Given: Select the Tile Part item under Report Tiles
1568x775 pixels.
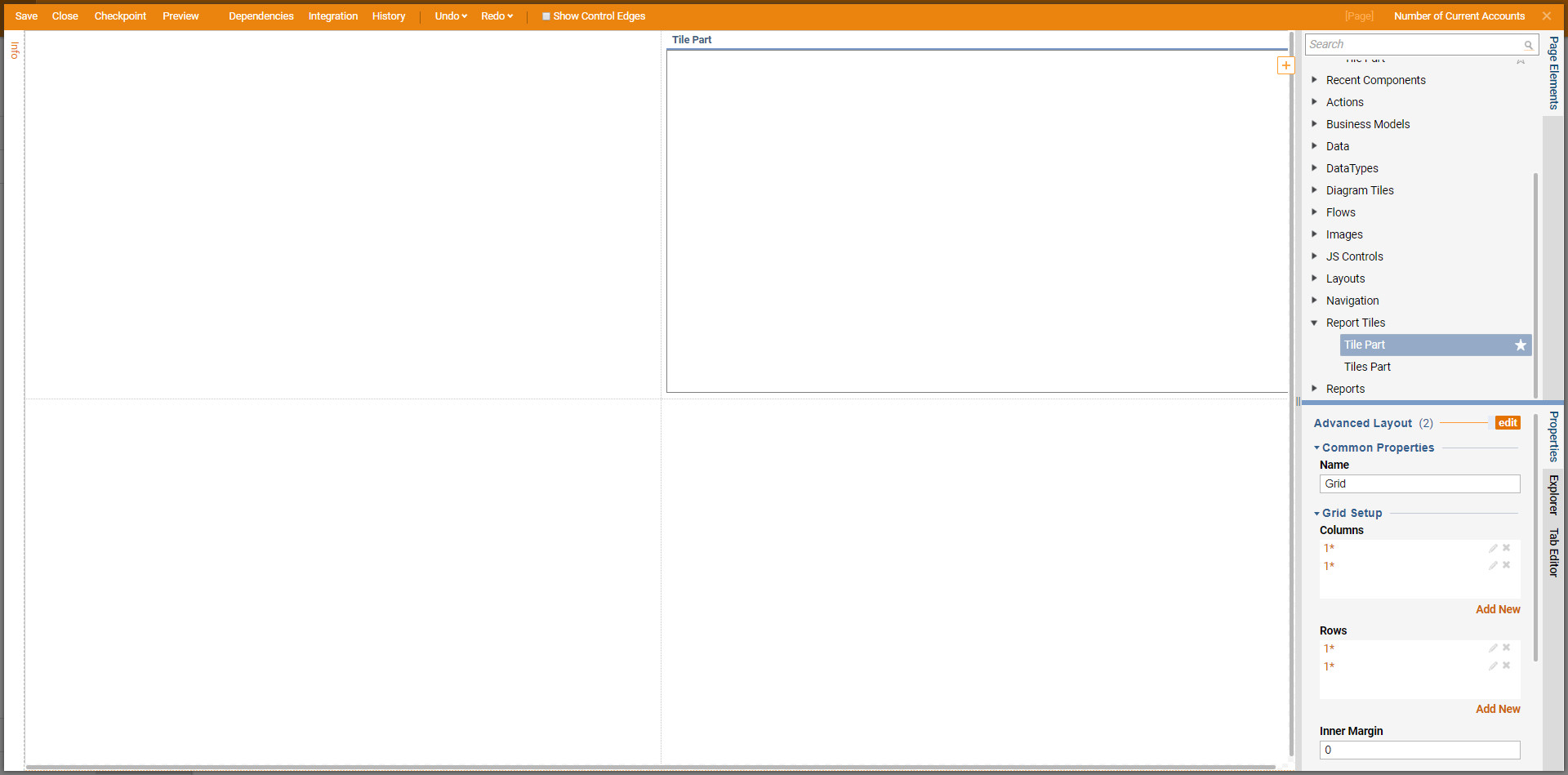Looking at the screenshot, I should (1436, 345).
